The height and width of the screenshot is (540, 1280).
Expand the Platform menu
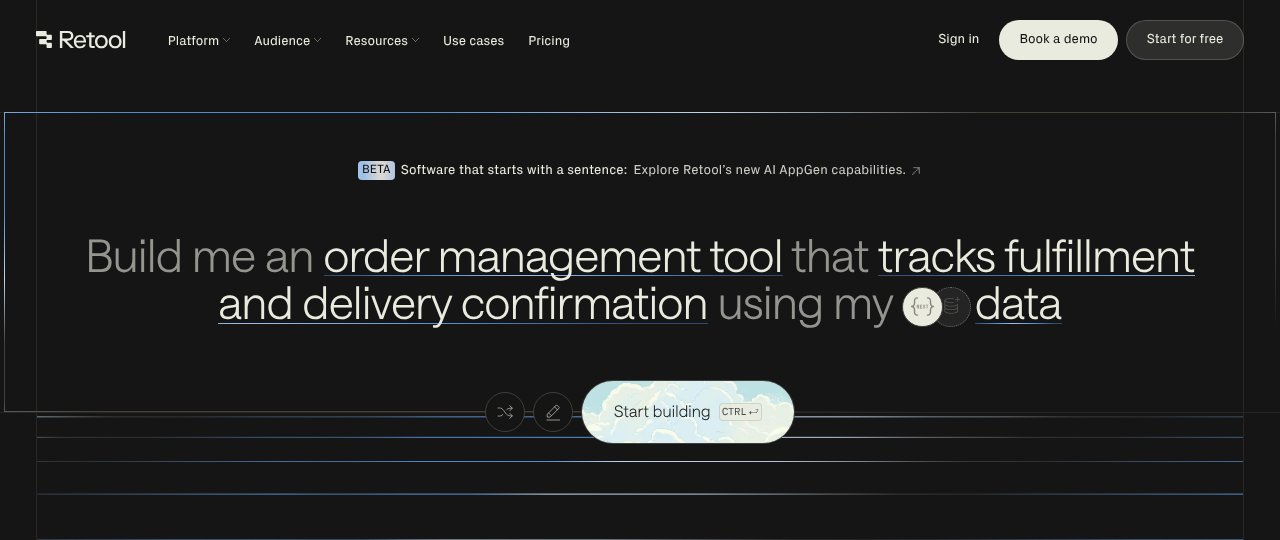point(199,41)
